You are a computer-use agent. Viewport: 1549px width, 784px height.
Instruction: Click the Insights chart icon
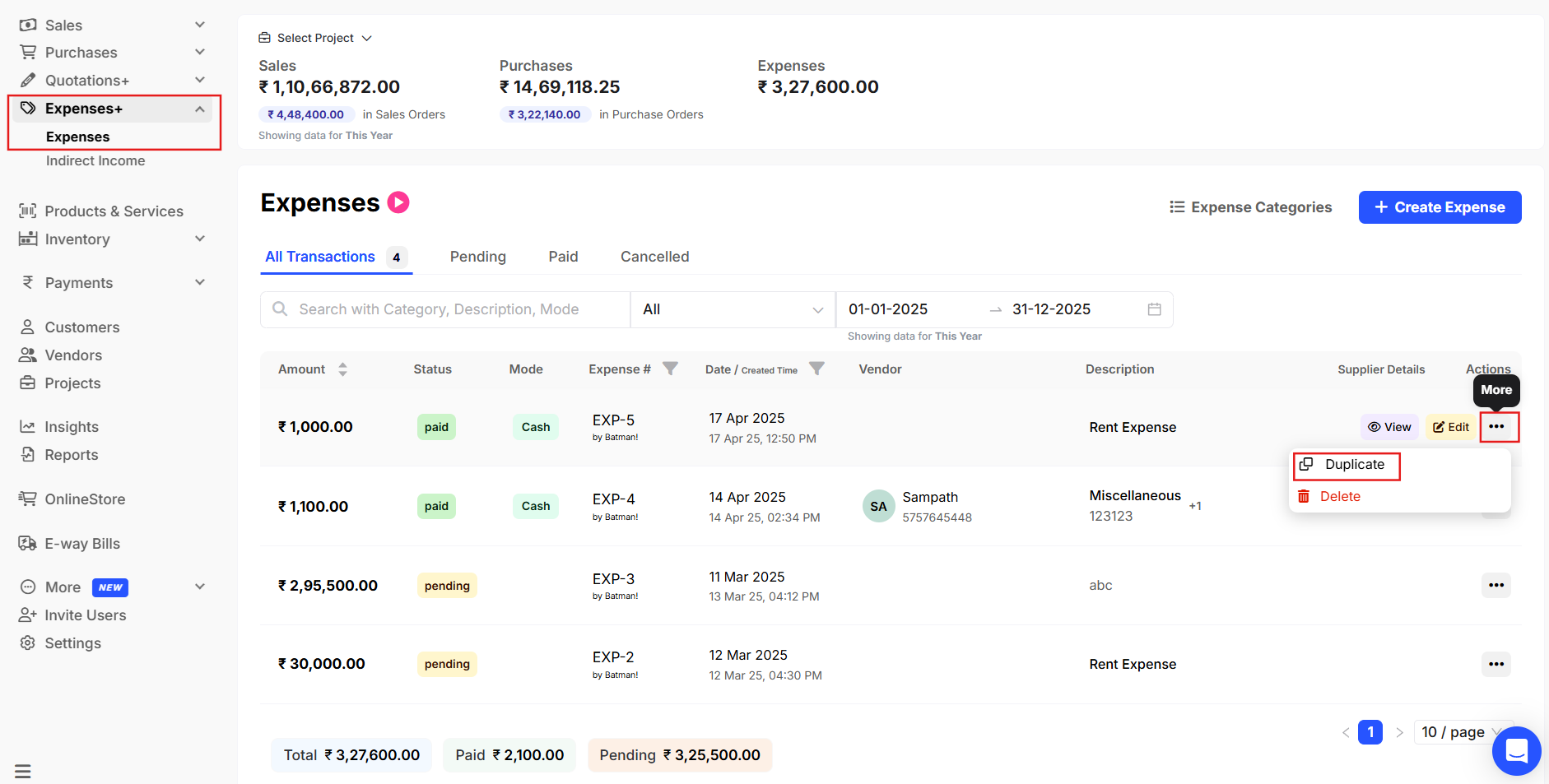tap(28, 426)
